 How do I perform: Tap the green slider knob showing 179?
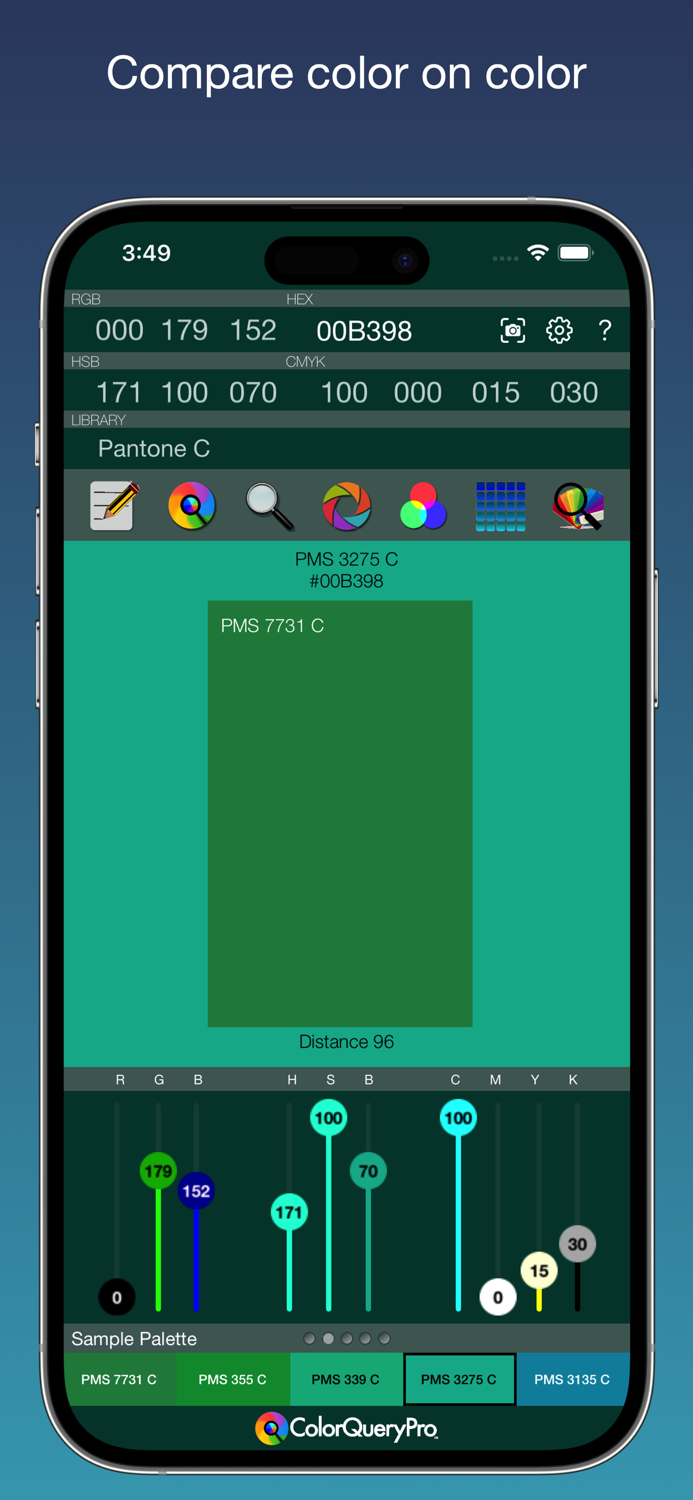158,1171
